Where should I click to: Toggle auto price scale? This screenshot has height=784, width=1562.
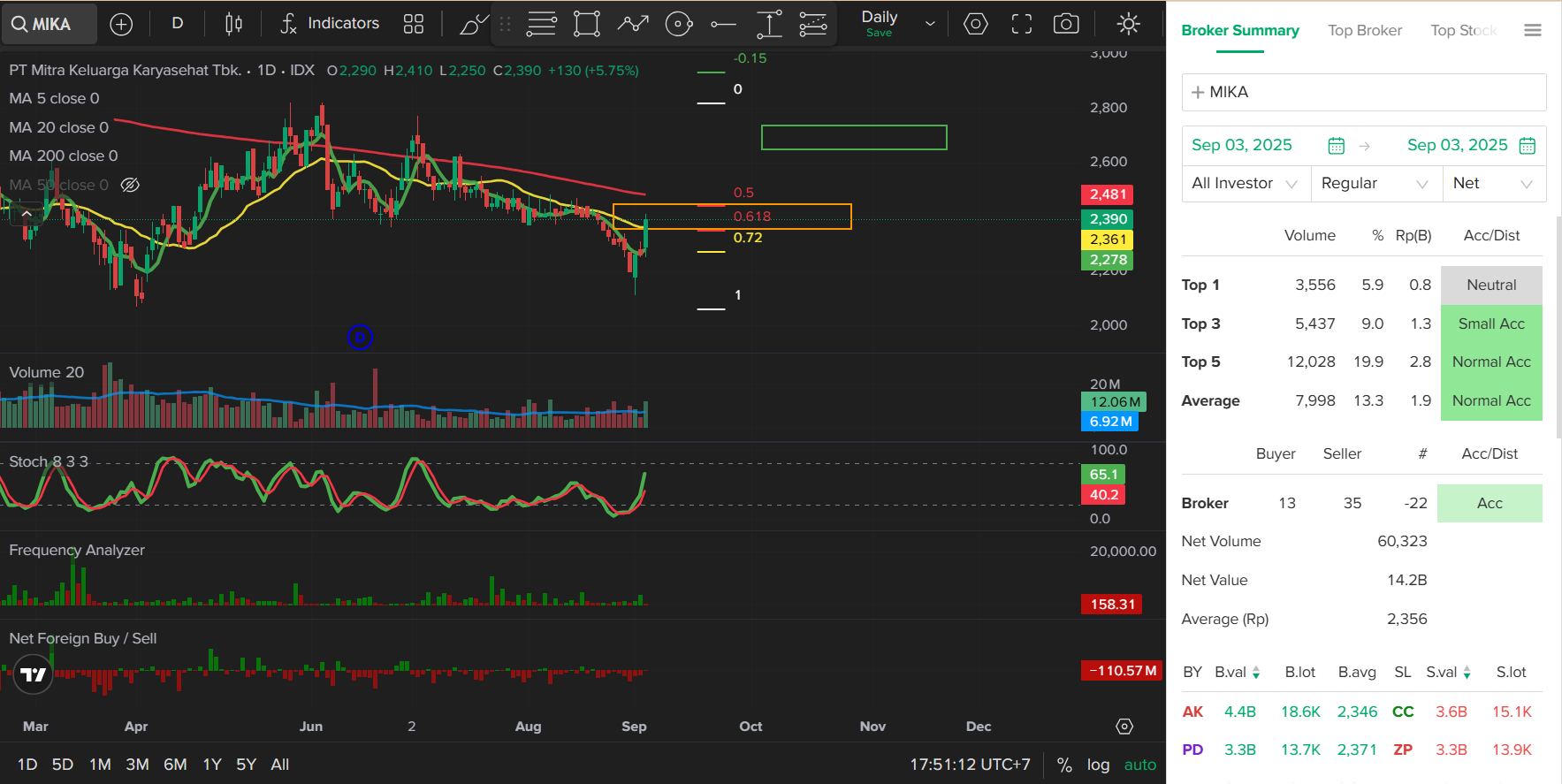(x=1140, y=765)
